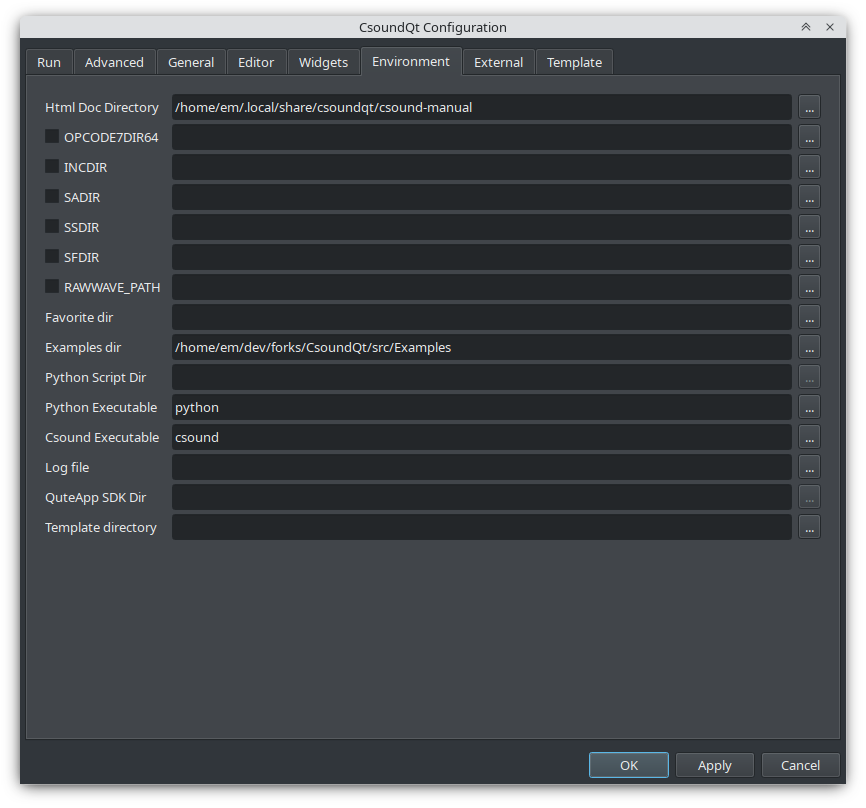This screenshot has width=866, height=808.
Task: Click the Python Executable field
Action: coord(482,407)
